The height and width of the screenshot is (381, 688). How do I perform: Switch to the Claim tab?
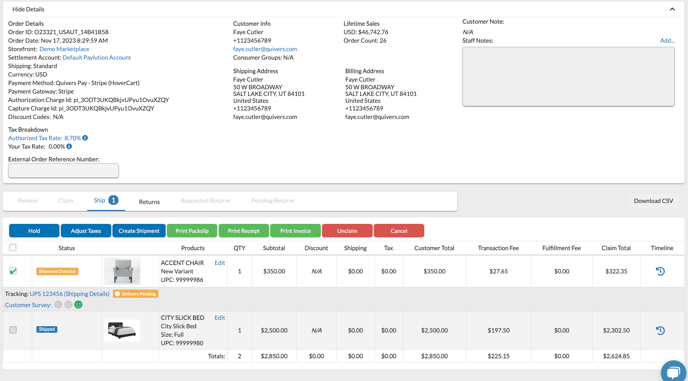[65, 201]
